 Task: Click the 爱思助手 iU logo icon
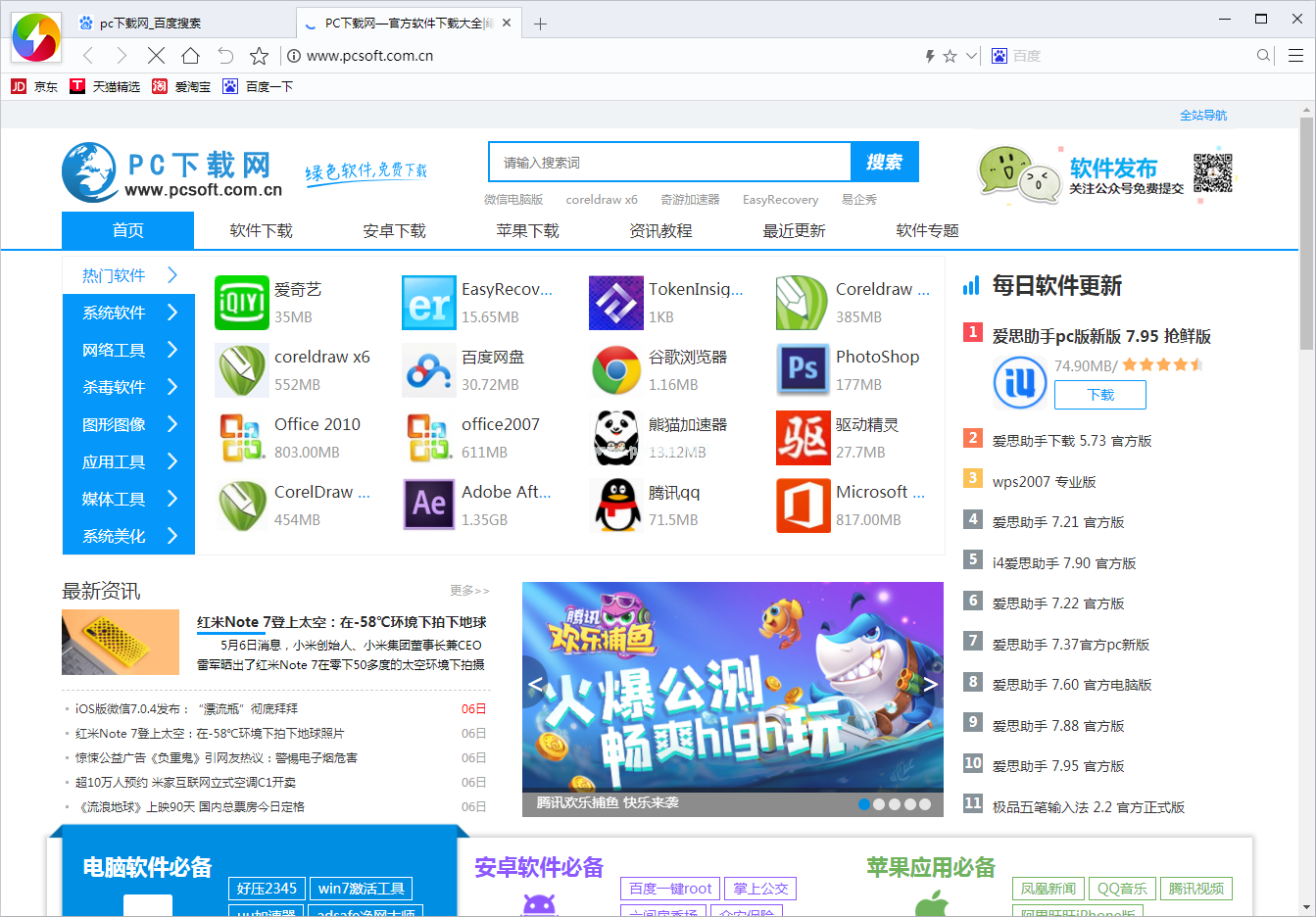coord(1019,382)
